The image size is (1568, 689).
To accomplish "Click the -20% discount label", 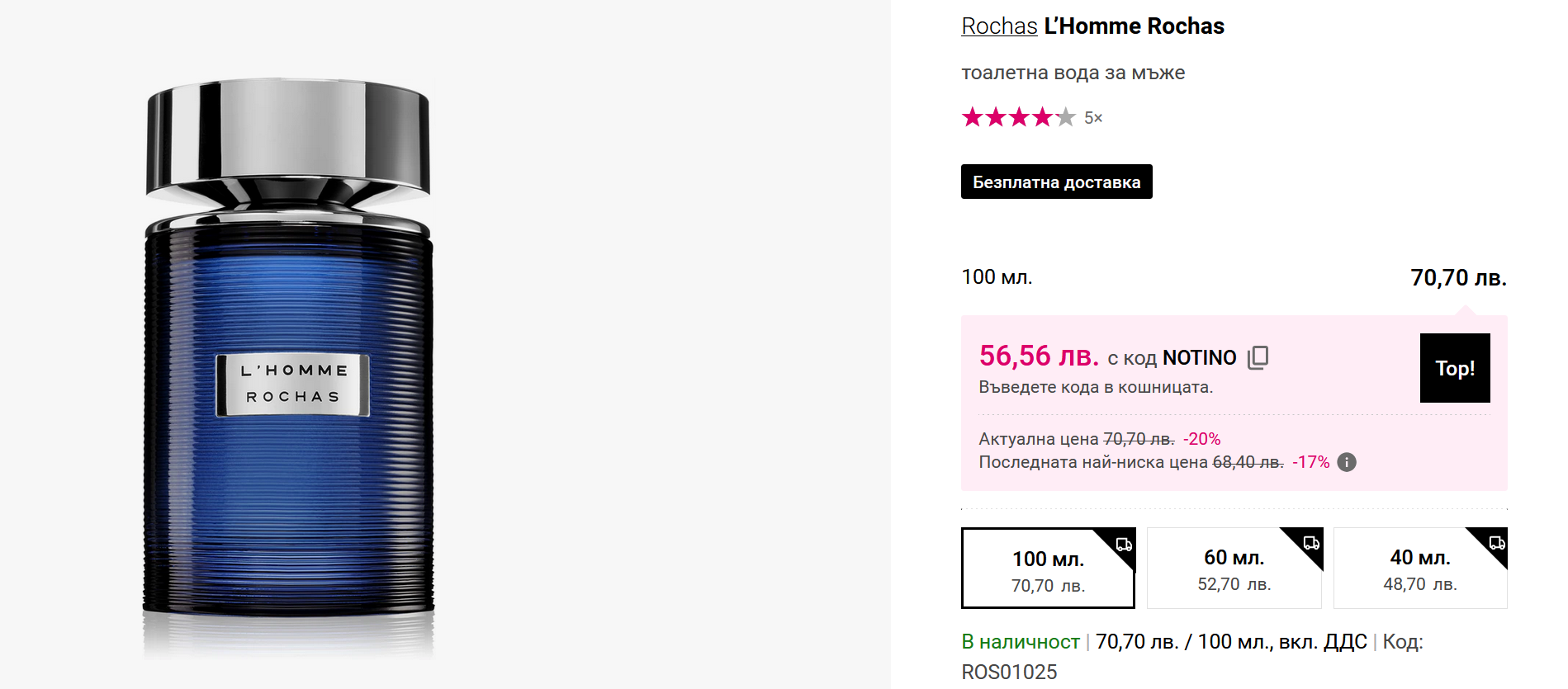I will click(x=1201, y=439).
